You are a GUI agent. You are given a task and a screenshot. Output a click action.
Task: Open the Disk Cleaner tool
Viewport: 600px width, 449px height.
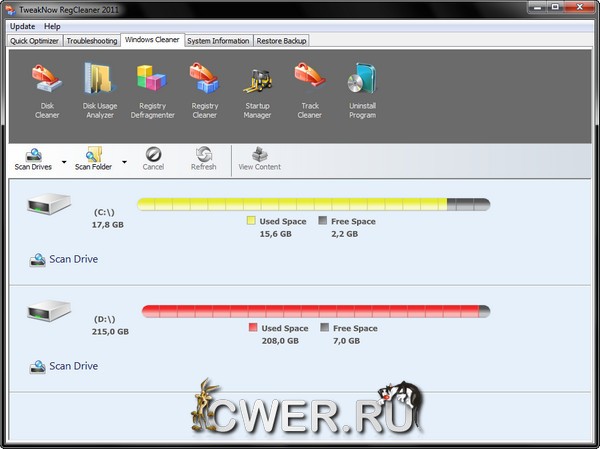(47, 88)
